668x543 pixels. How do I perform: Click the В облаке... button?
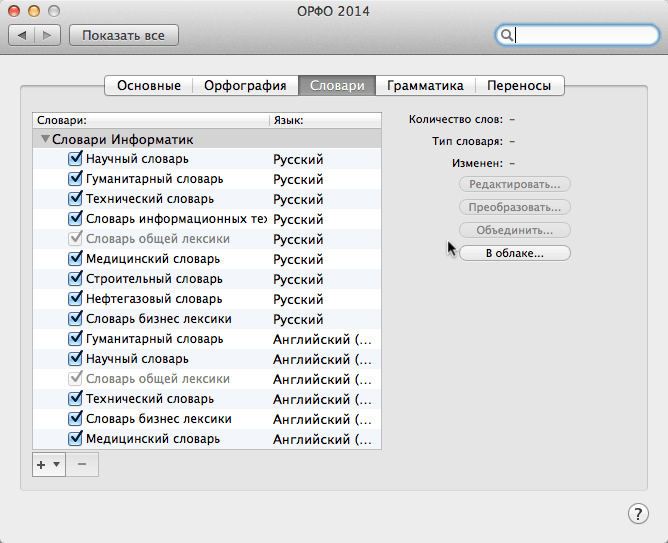pyautogui.click(x=515, y=253)
